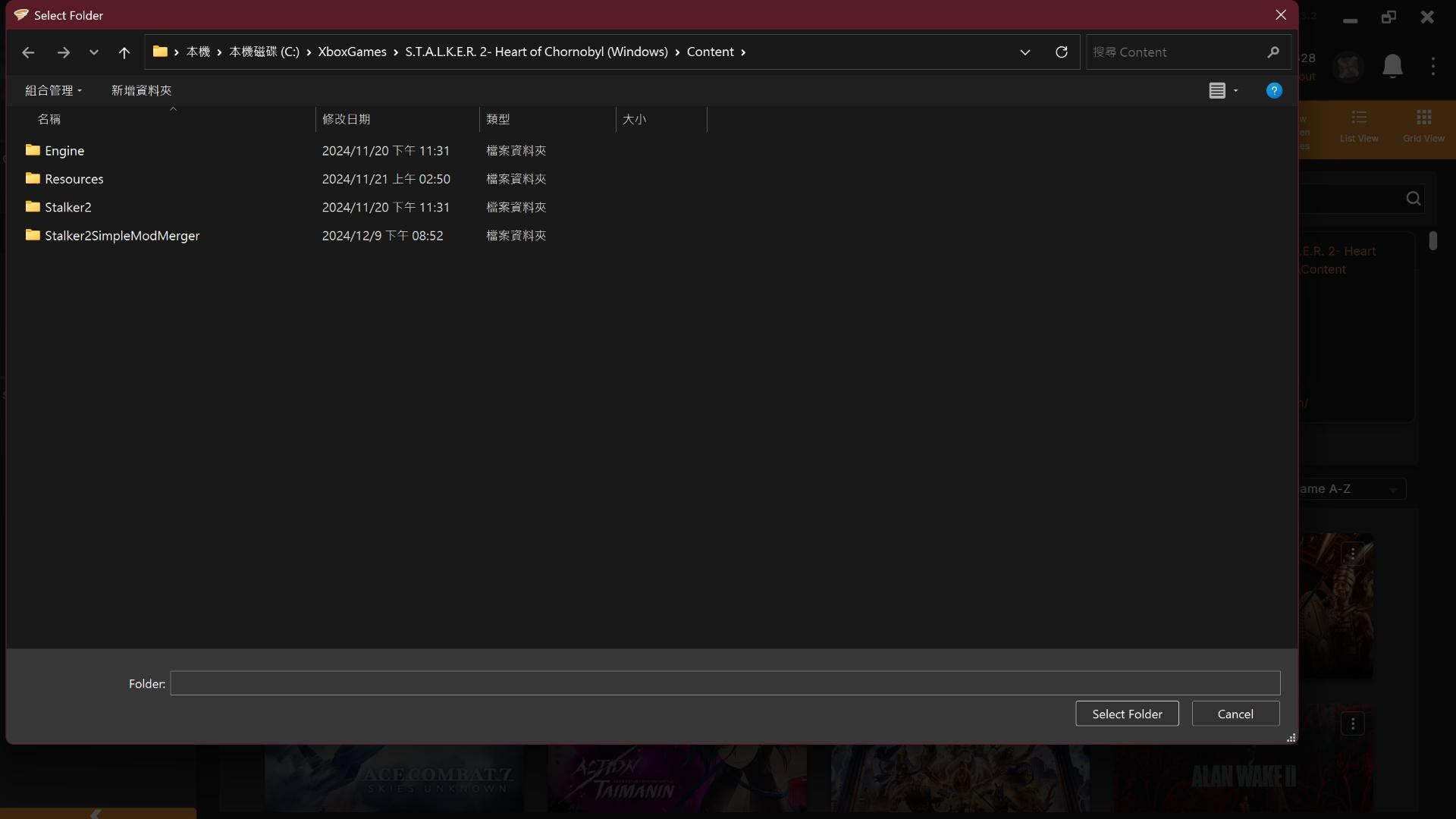Image resolution: width=1456 pixels, height=819 pixels.
Task: Open the blue help question mark
Action: 1273,90
